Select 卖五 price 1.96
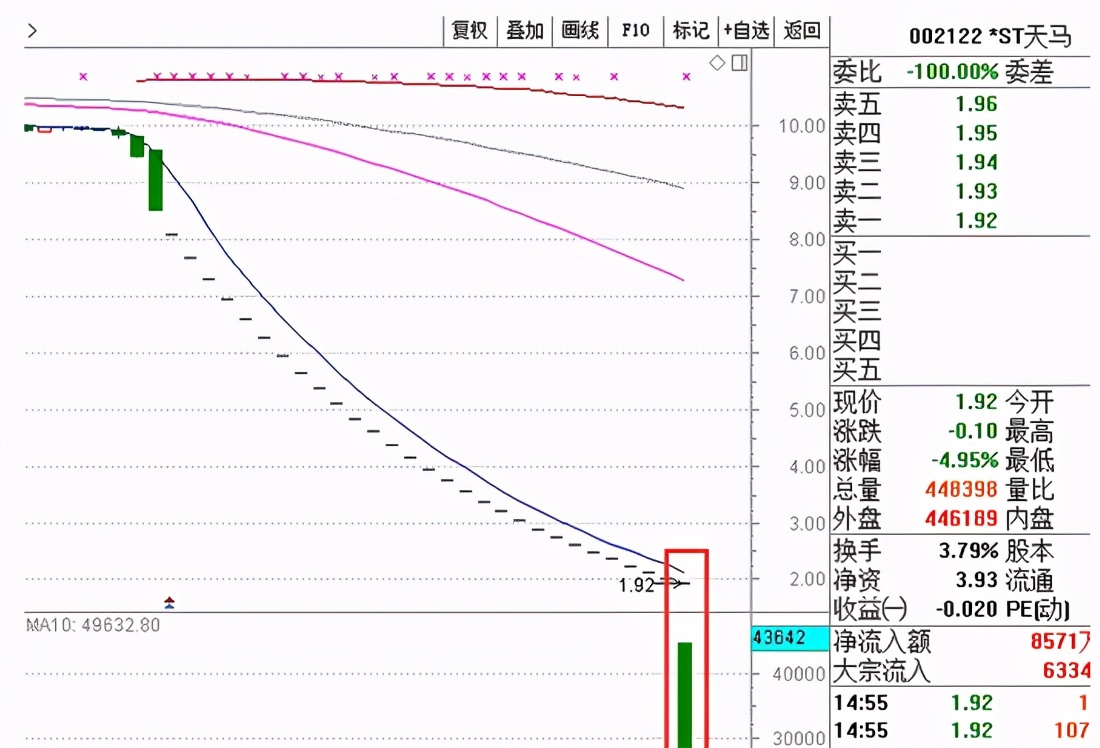 point(976,104)
